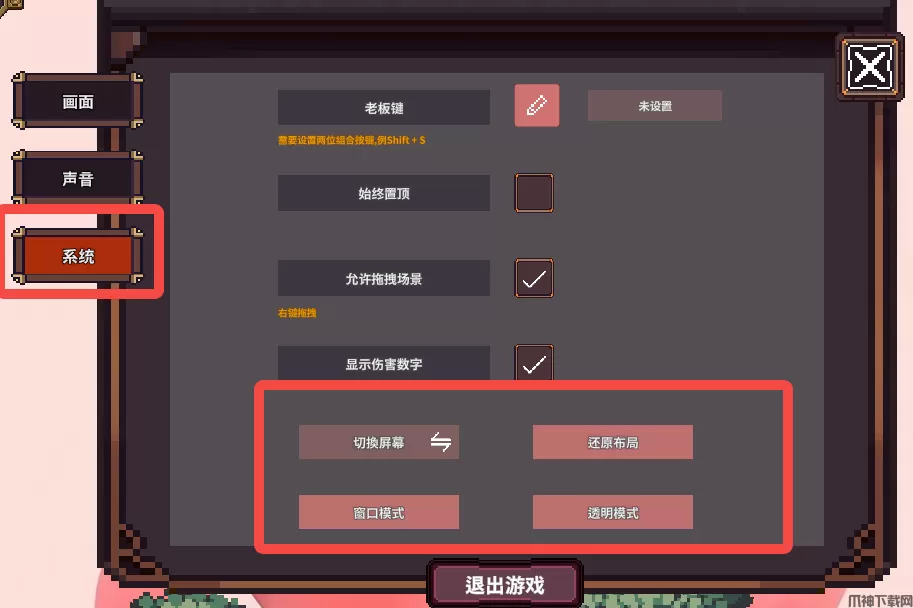The image size is (913, 608).
Task: Click the 允许拖拽场景 label bar
Action: point(384,278)
